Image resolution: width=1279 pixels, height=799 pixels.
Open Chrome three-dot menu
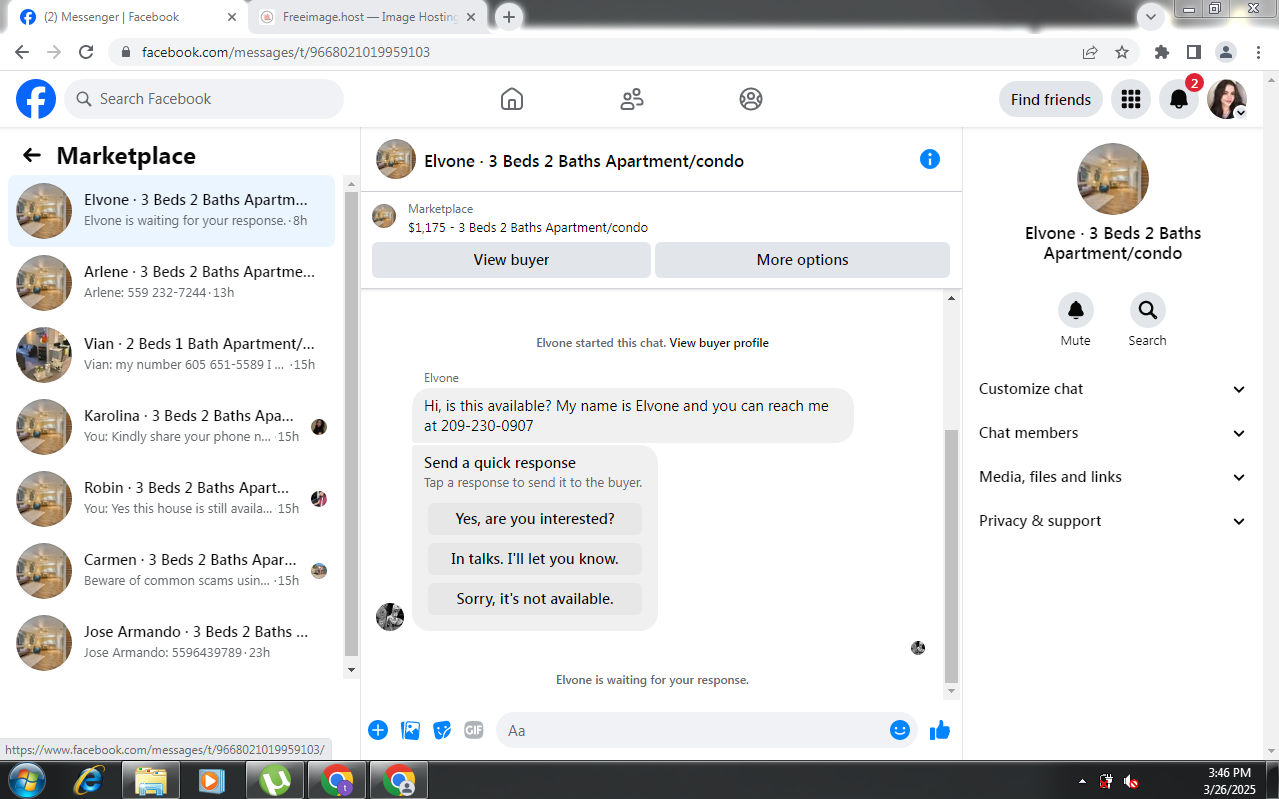click(1257, 52)
